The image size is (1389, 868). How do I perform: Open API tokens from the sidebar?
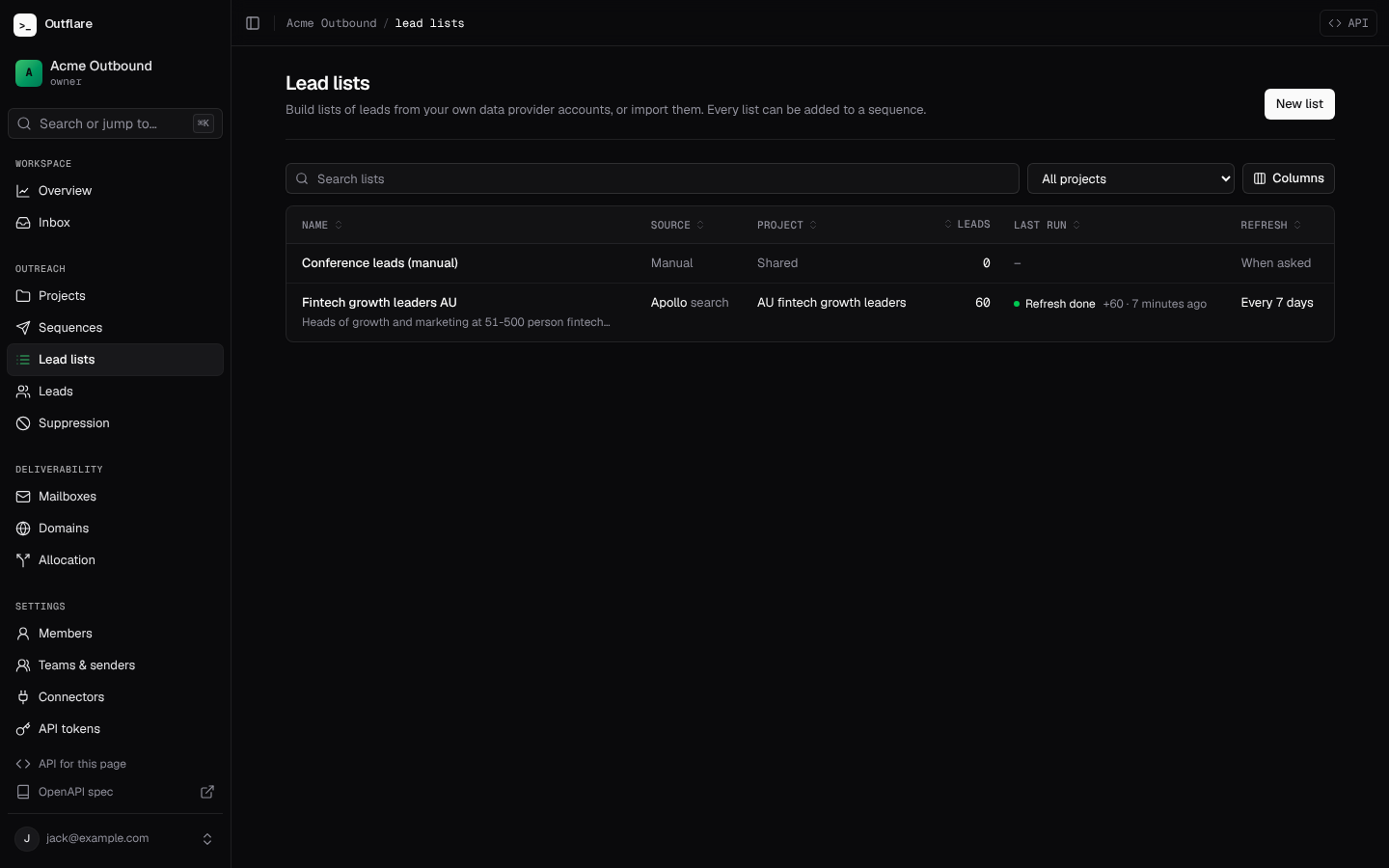click(x=116, y=729)
